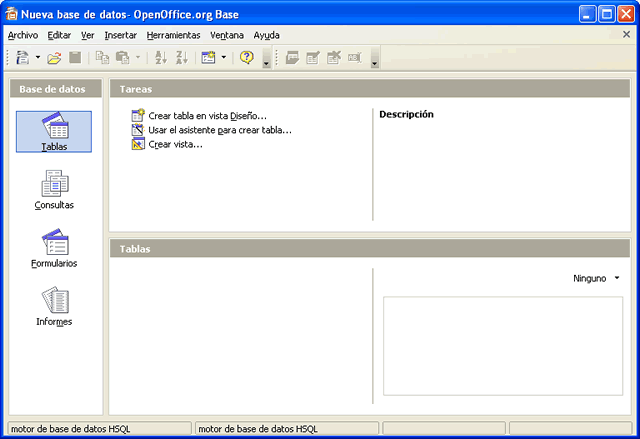Open the Ninguno preview dropdown
Viewport: 640px width, 439px height.
(596, 278)
